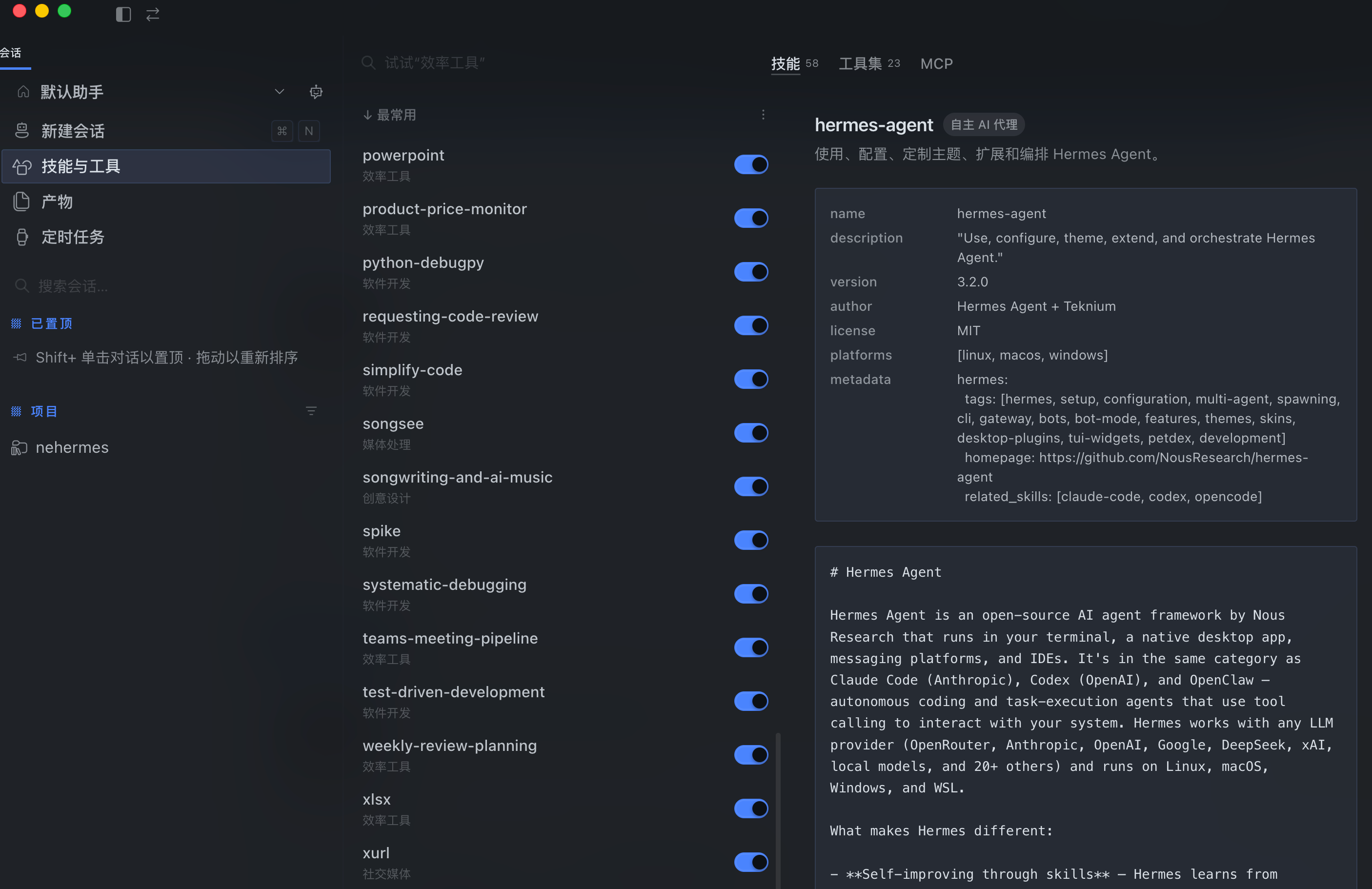Go to 定时任务 page

pyautogui.click(x=166, y=237)
